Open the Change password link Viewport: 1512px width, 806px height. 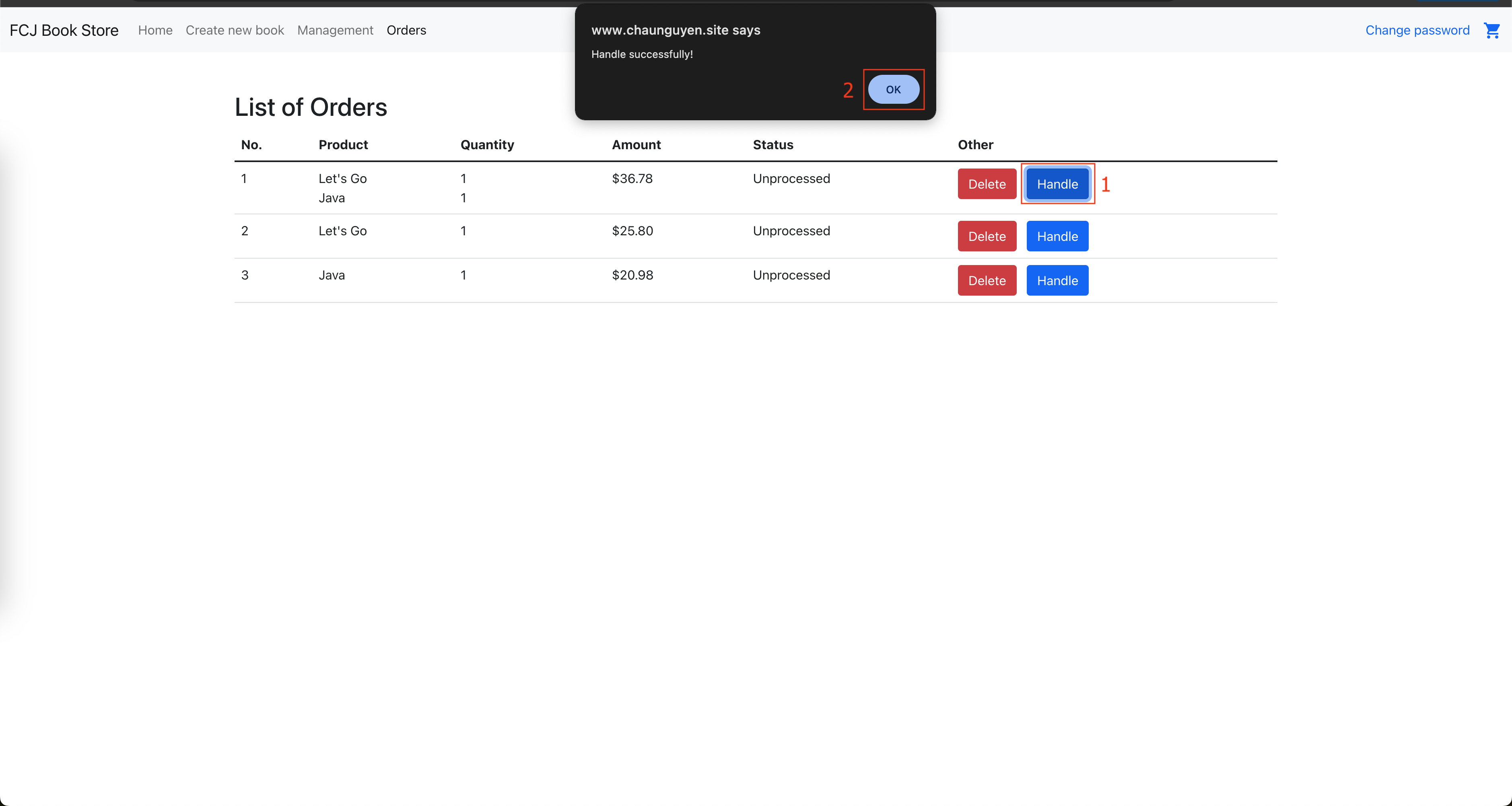(1417, 30)
